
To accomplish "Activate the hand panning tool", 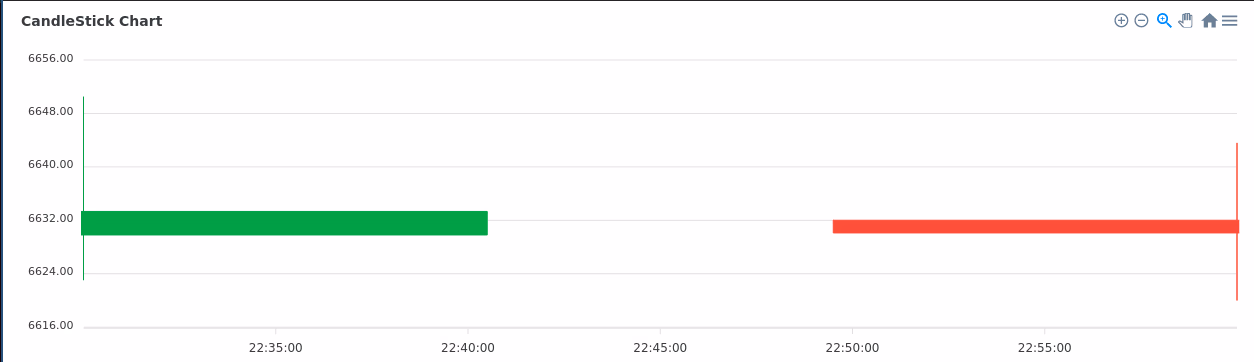I will point(1186,20).
